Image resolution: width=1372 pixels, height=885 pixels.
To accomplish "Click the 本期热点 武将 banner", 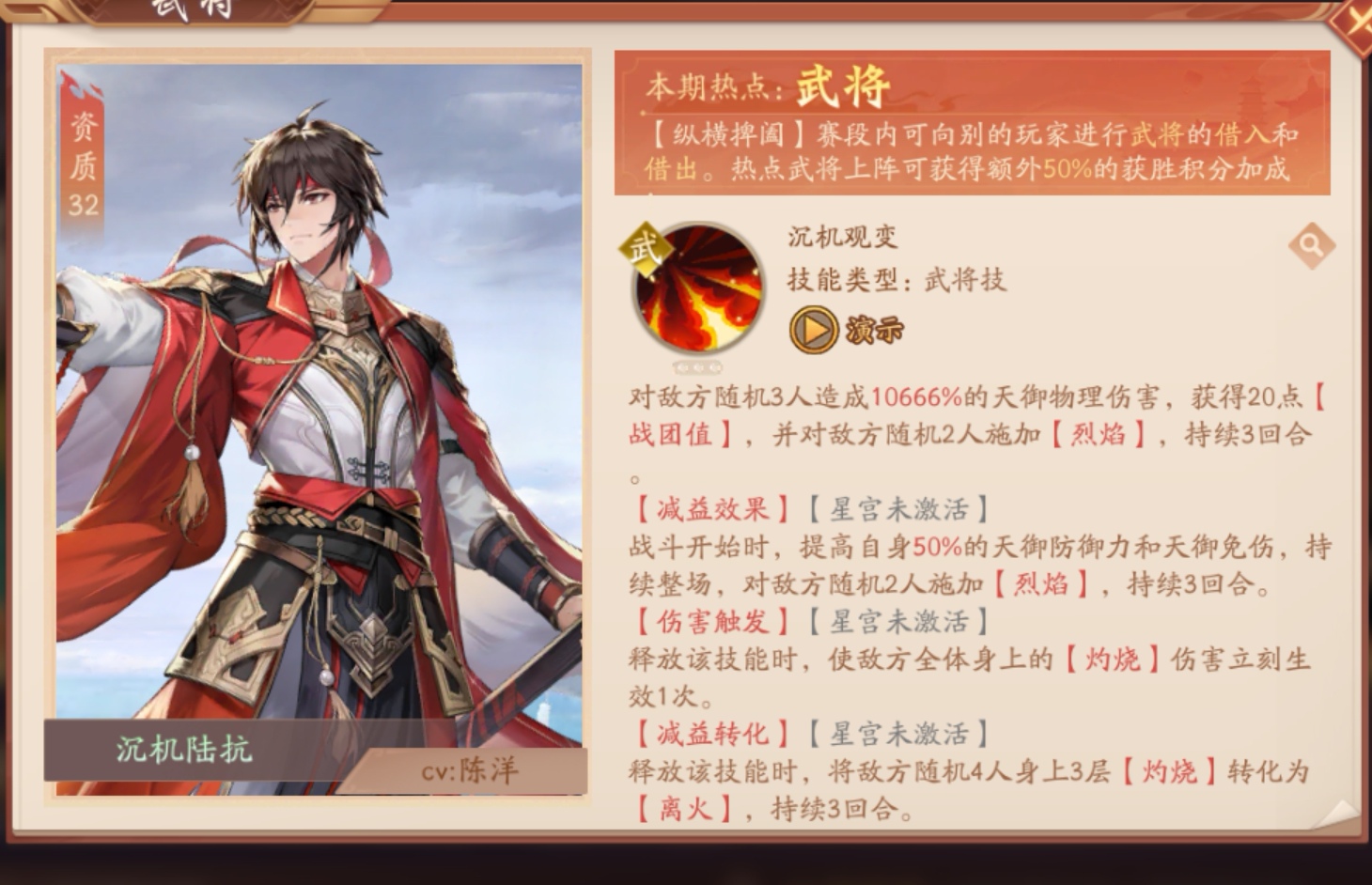I will click(x=973, y=123).
